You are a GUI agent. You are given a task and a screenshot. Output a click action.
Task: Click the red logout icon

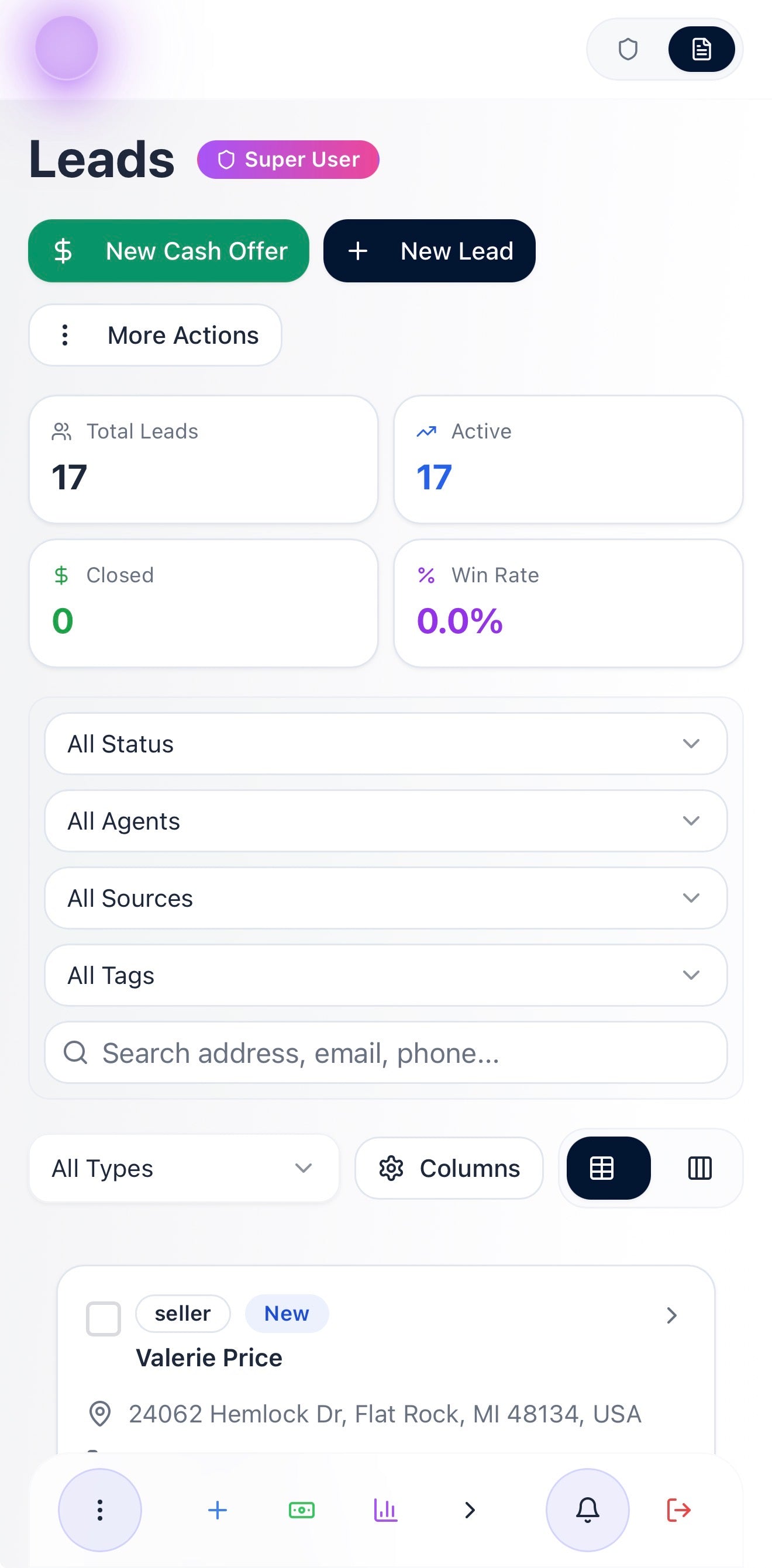pos(678,1510)
